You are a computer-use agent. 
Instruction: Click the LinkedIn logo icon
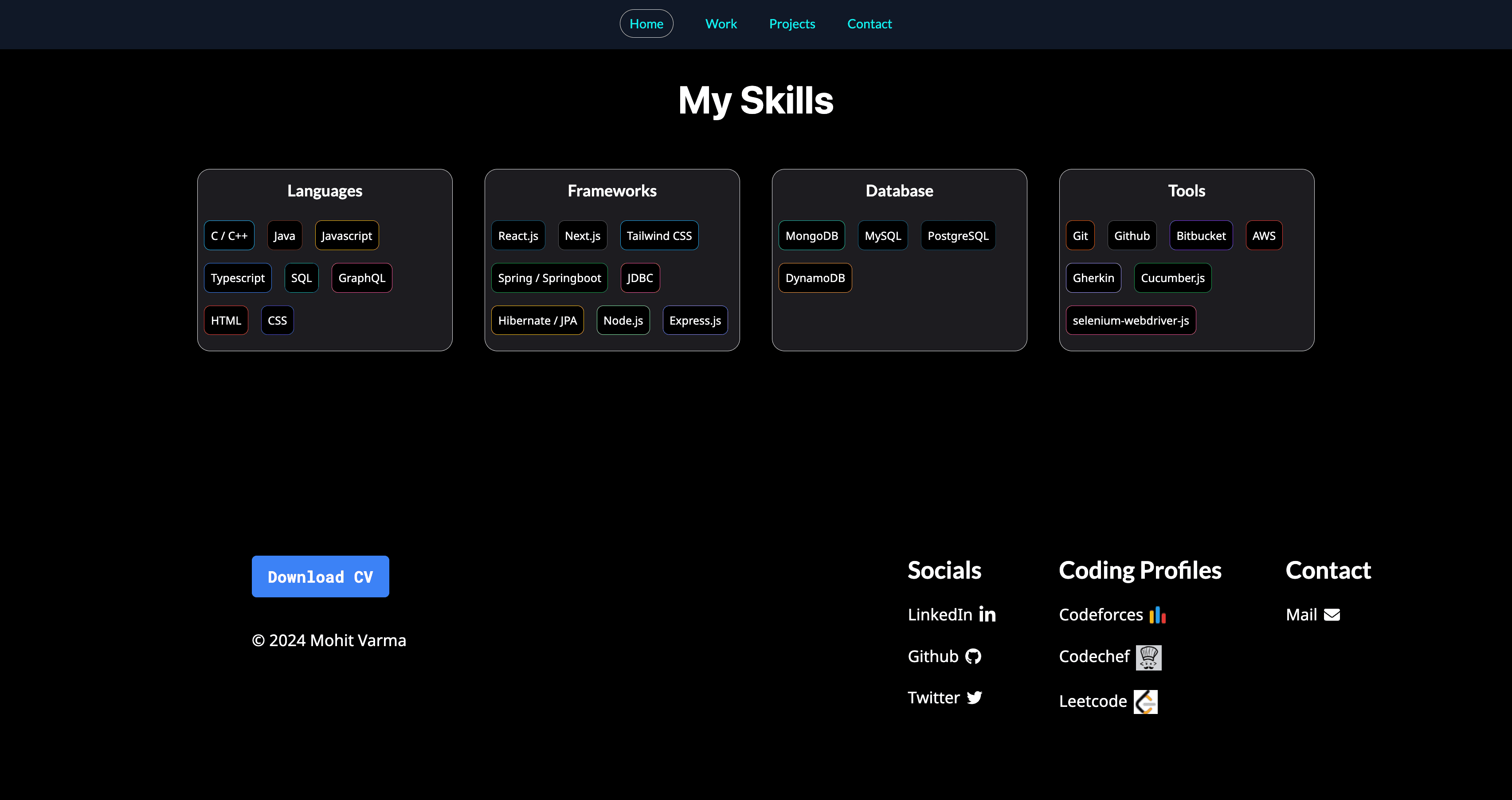(987, 614)
